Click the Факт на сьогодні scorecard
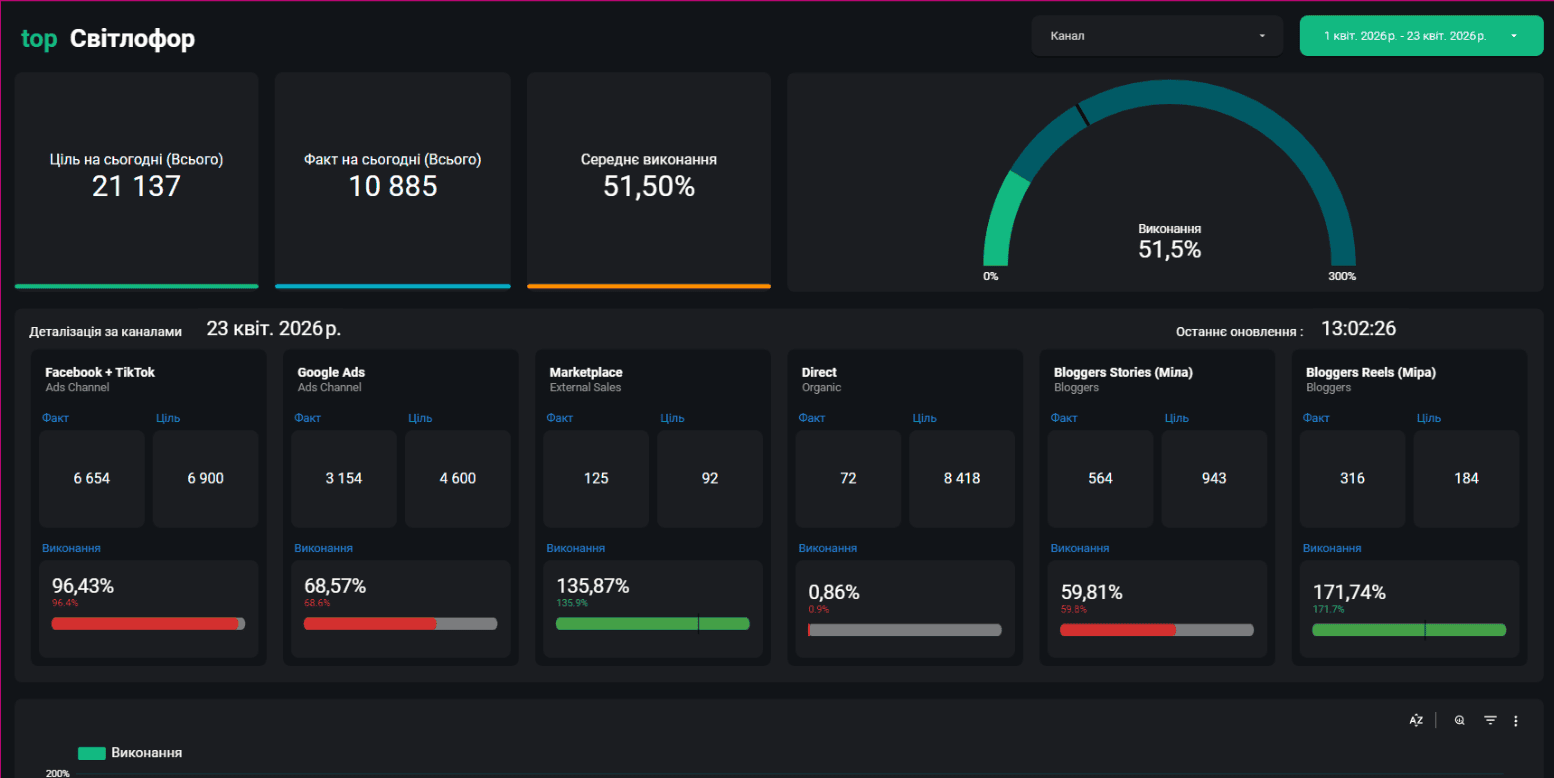This screenshot has width=1554, height=778. 393,180
